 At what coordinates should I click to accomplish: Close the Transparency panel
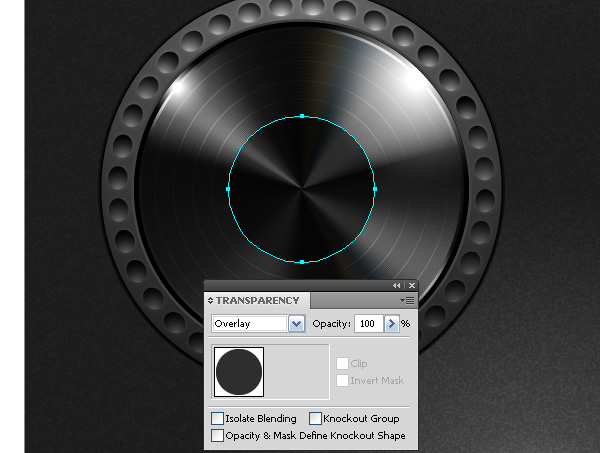tap(412, 285)
